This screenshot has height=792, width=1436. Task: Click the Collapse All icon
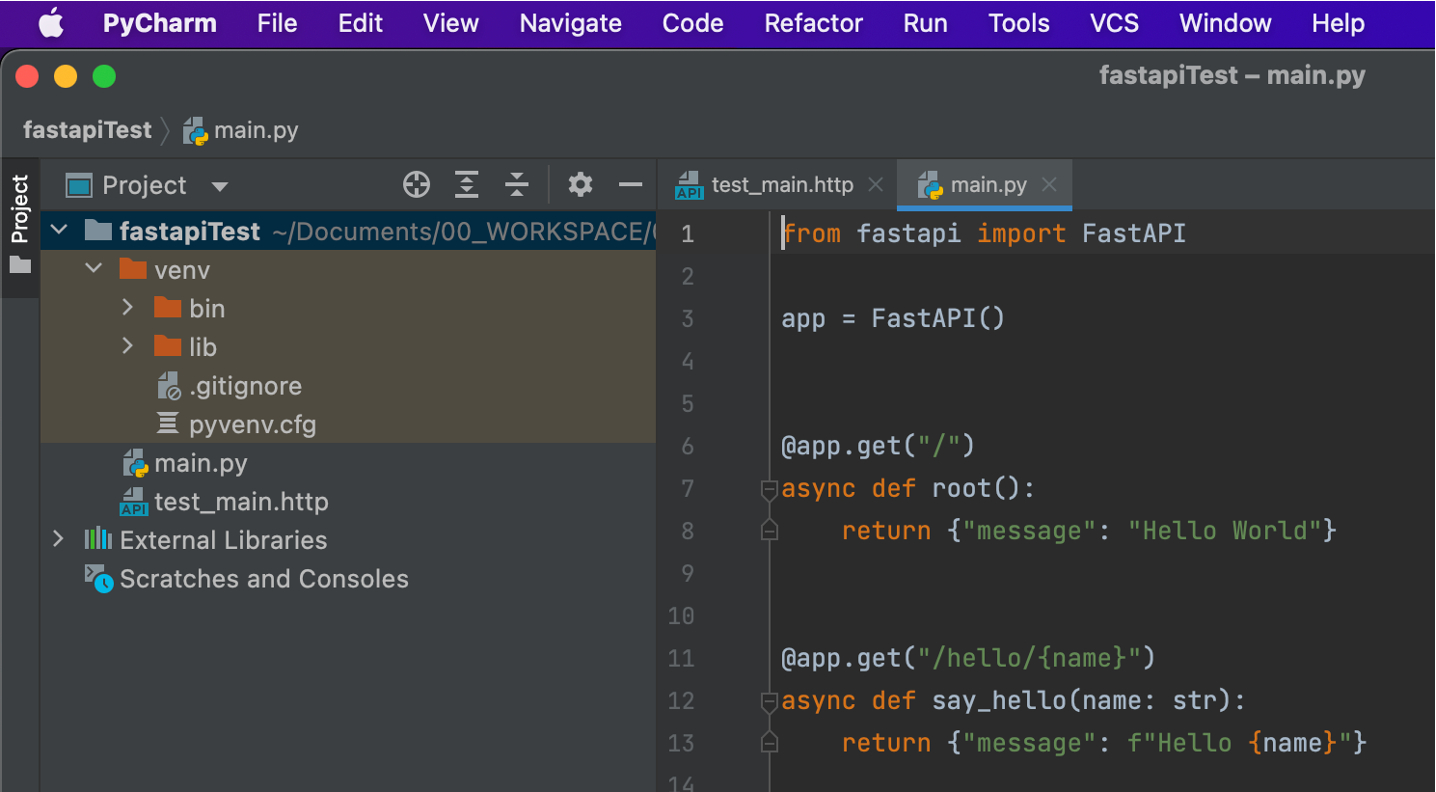[516, 184]
